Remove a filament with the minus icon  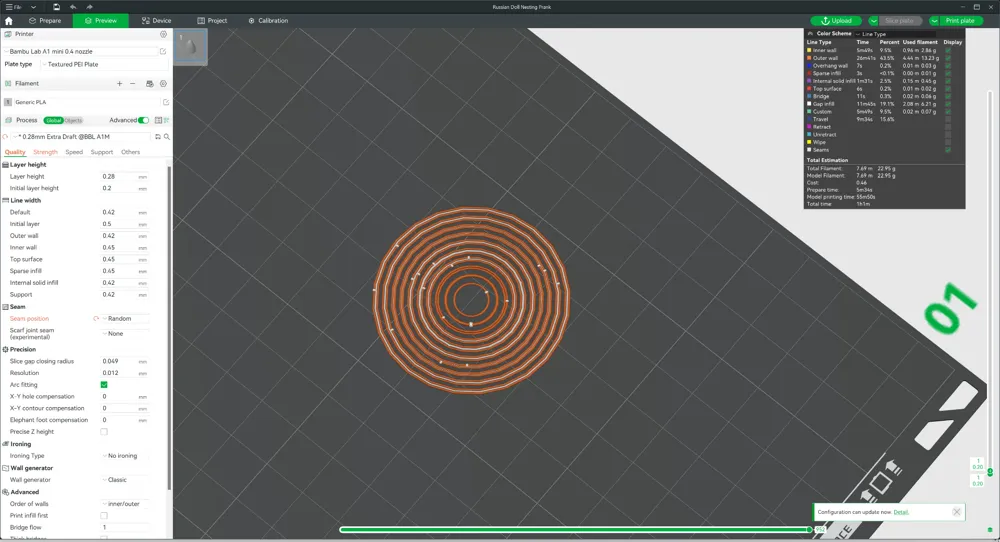pos(133,84)
